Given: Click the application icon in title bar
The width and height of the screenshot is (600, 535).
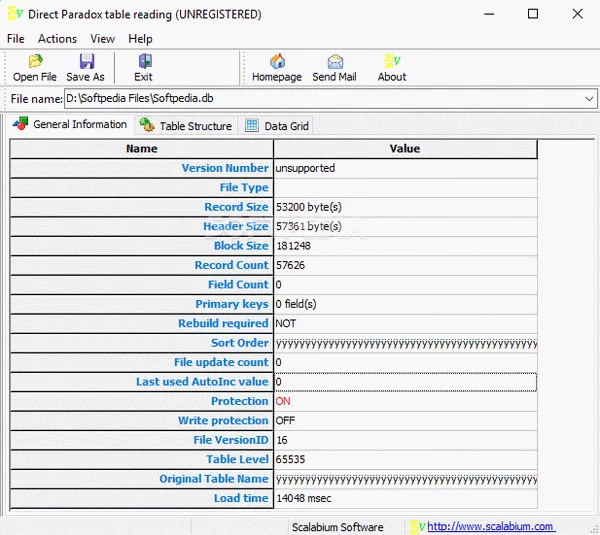Looking at the screenshot, I should click(x=14, y=14).
